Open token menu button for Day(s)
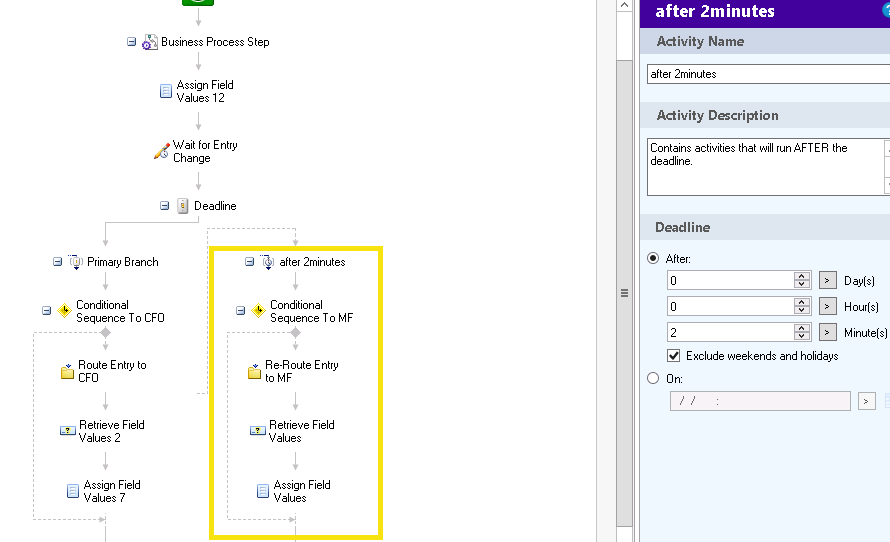This screenshot has height=542, width=890. coord(828,280)
